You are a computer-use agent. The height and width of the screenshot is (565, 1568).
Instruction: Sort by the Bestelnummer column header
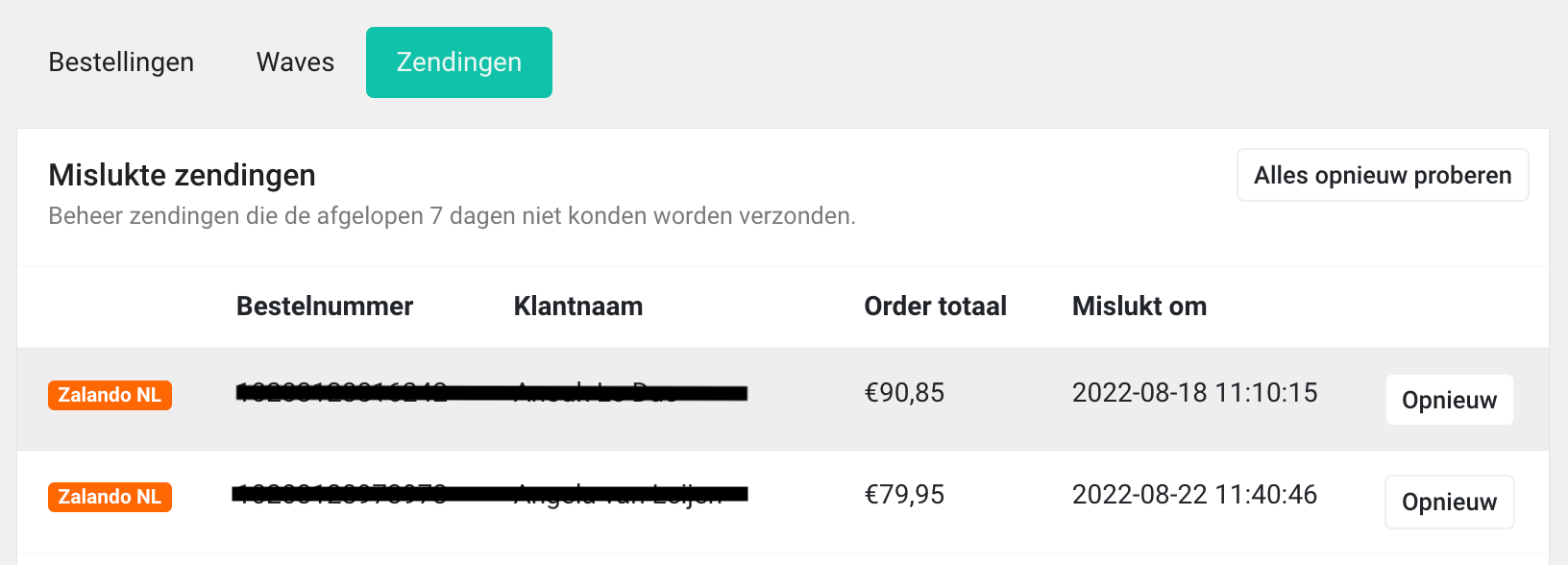[325, 307]
